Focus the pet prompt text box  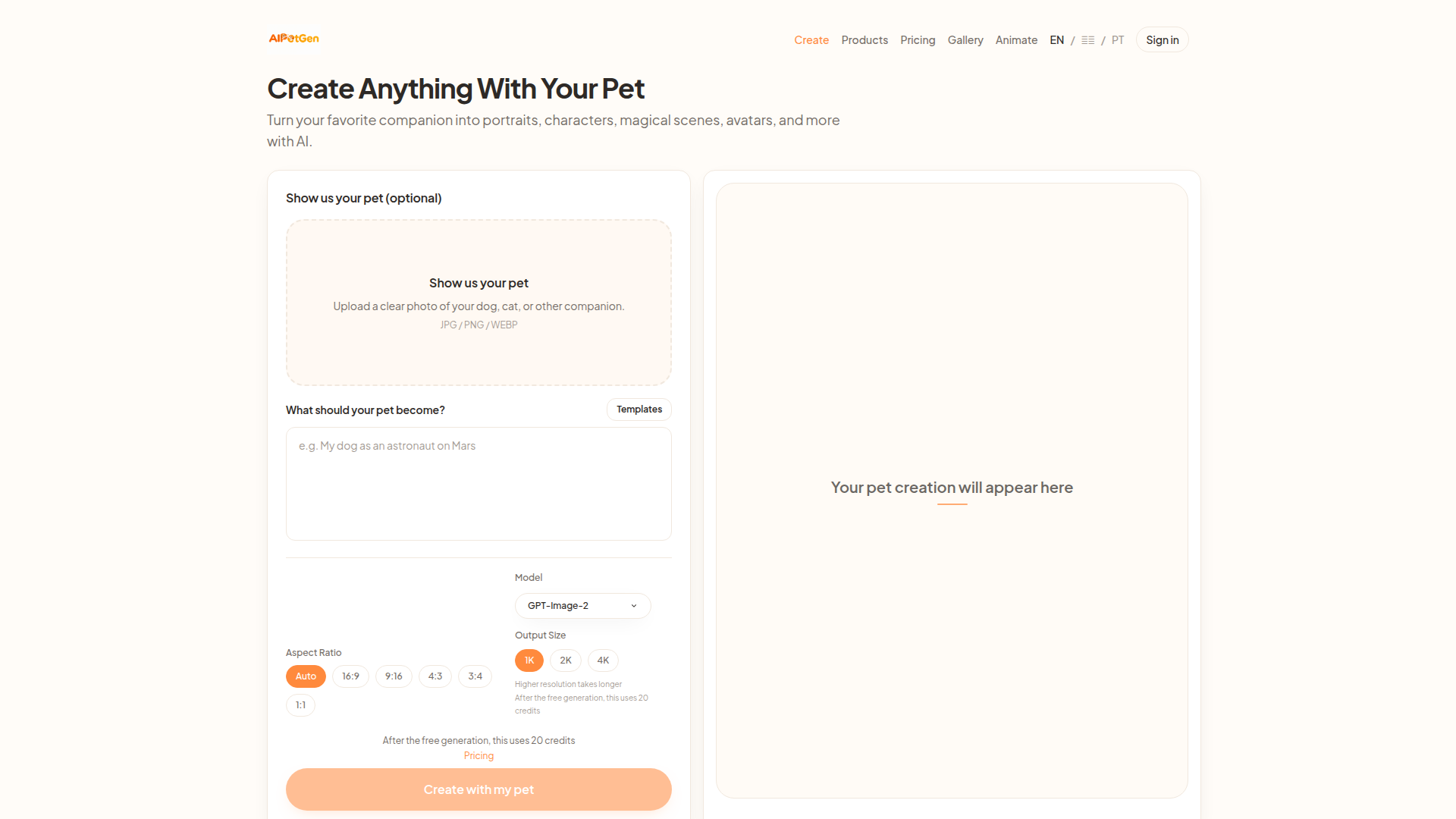click(479, 484)
